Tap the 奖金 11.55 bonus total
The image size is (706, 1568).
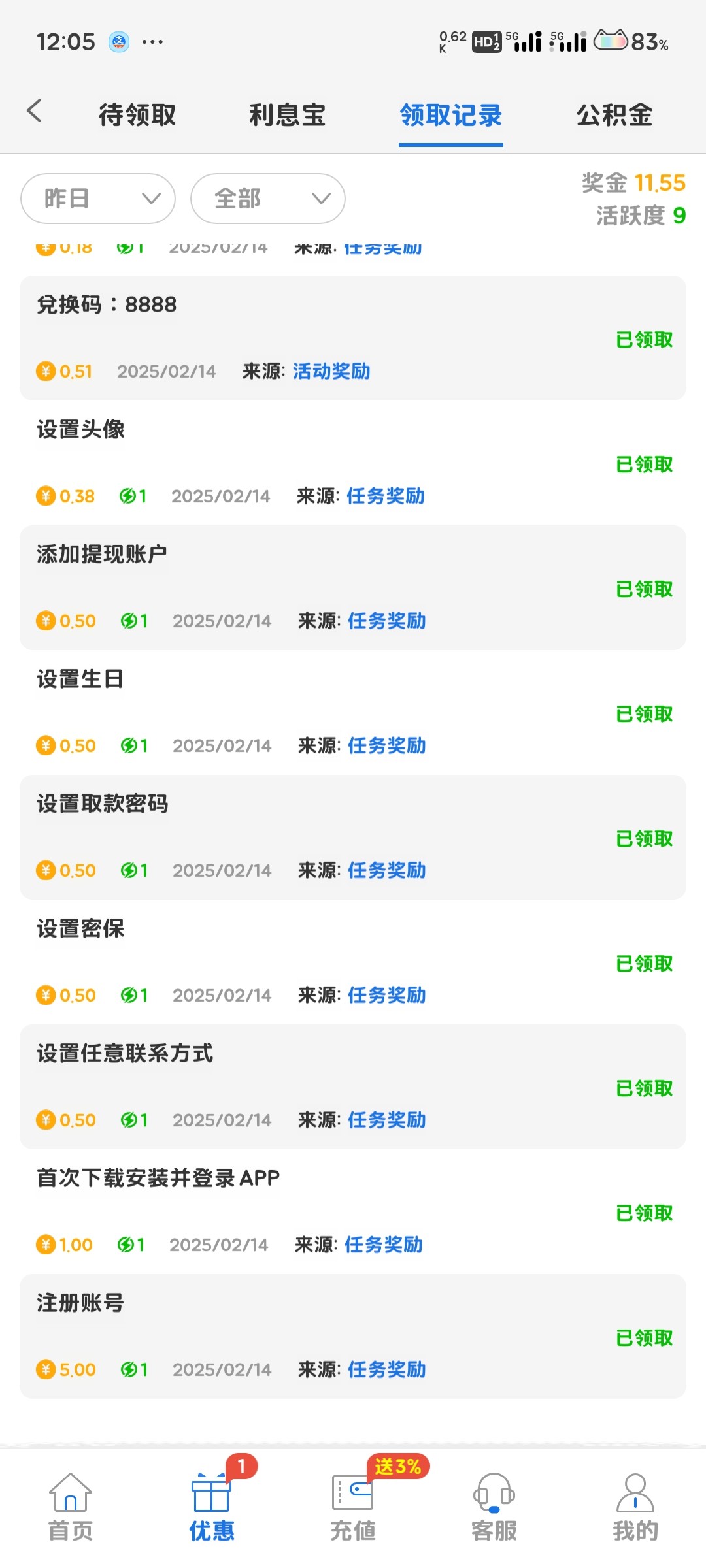pos(633,183)
